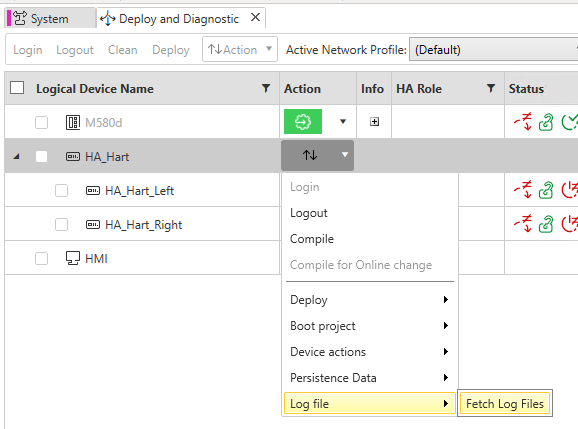This screenshot has width=578, height=429.
Task: Open the Active Network Profile combo box
Action: coord(494,49)
